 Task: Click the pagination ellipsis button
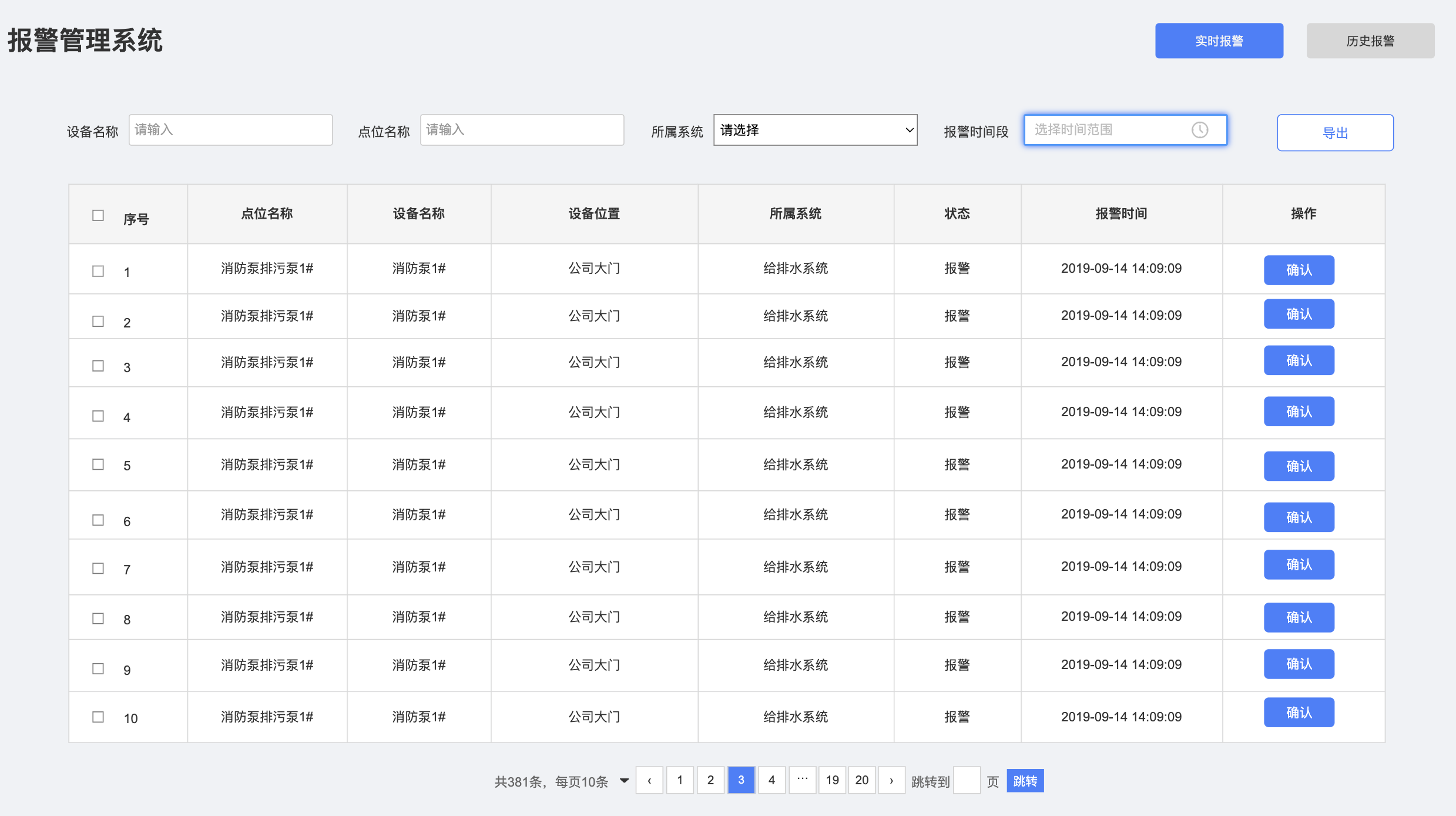[x=802, y=781]
